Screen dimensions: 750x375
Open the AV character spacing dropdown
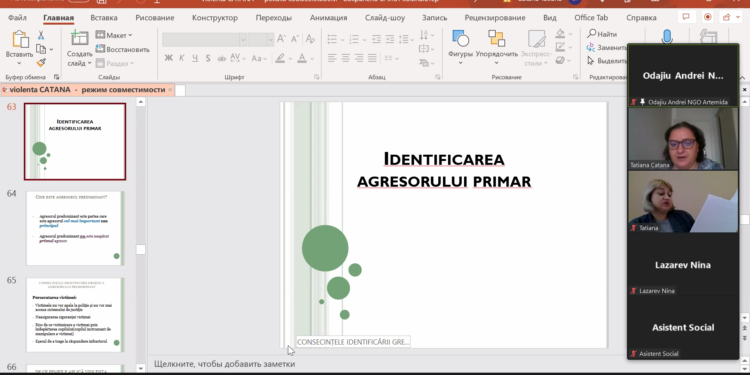coord(238,58)
